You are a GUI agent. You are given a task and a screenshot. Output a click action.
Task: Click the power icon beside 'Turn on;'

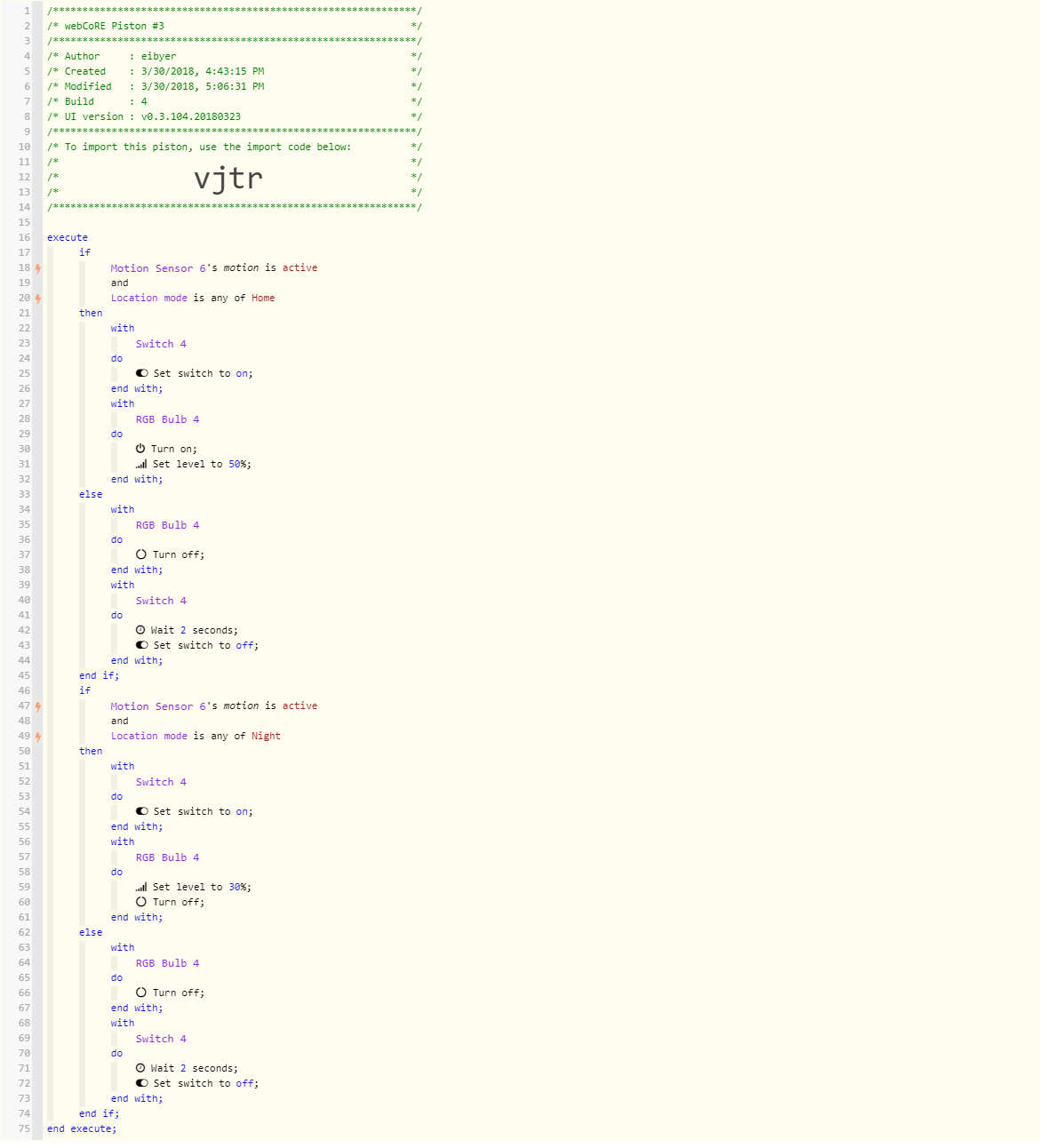(x=140, y=449)
